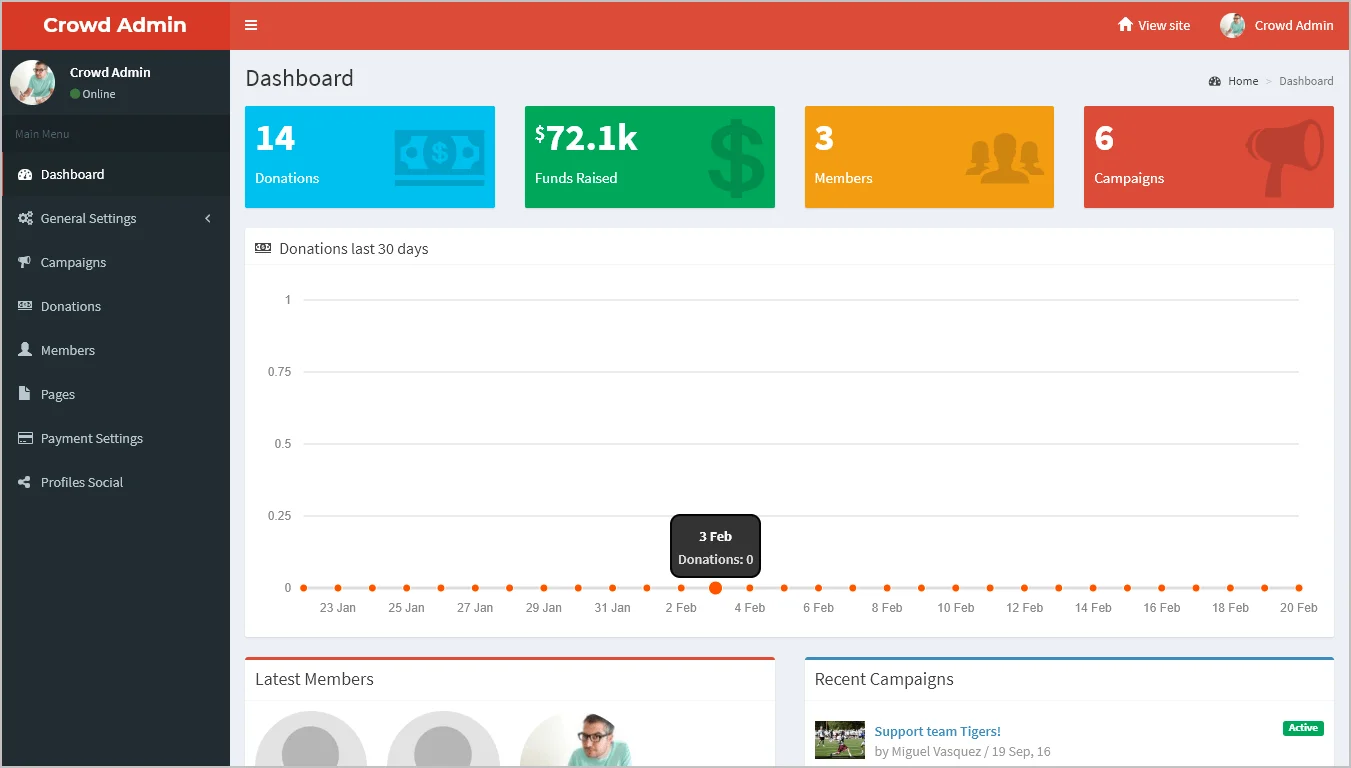Image resolution: width=1351 pixels, height=768 pixels.
Task: Open Payment Settings in the sidebar
Action: click(x=116, y=438)
